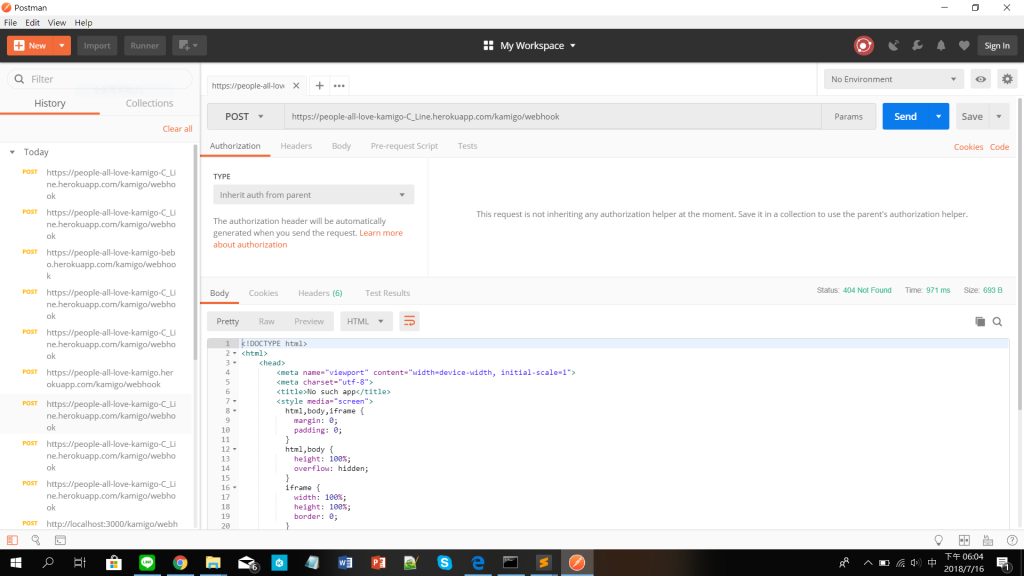The image size is (1024, 576).
Task: Click the Send button
Action: (905, 116)
